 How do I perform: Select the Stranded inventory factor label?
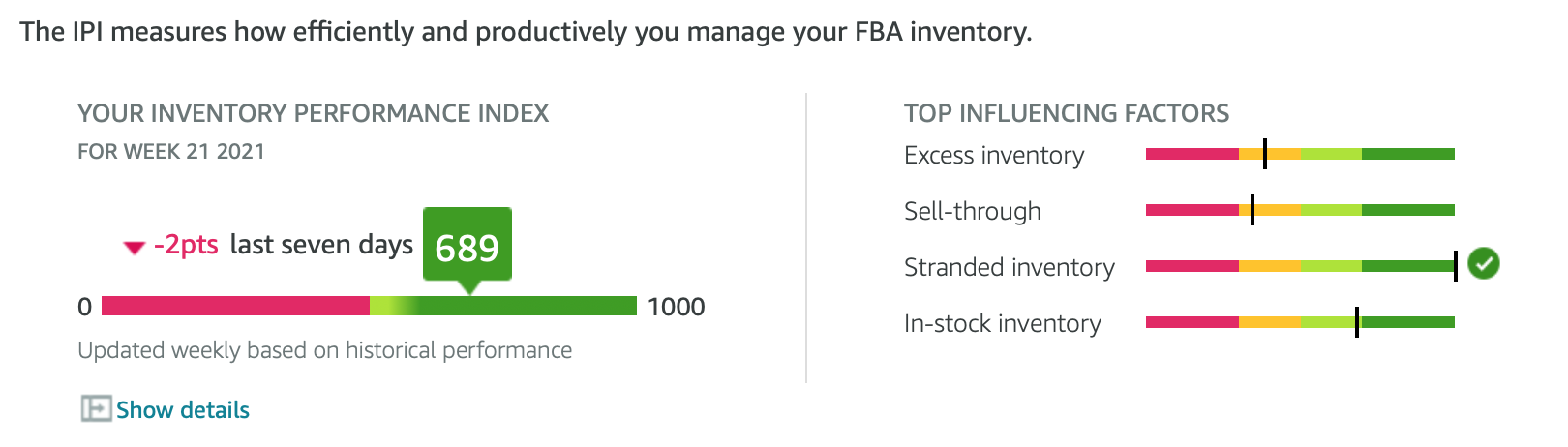point(1010,267)
